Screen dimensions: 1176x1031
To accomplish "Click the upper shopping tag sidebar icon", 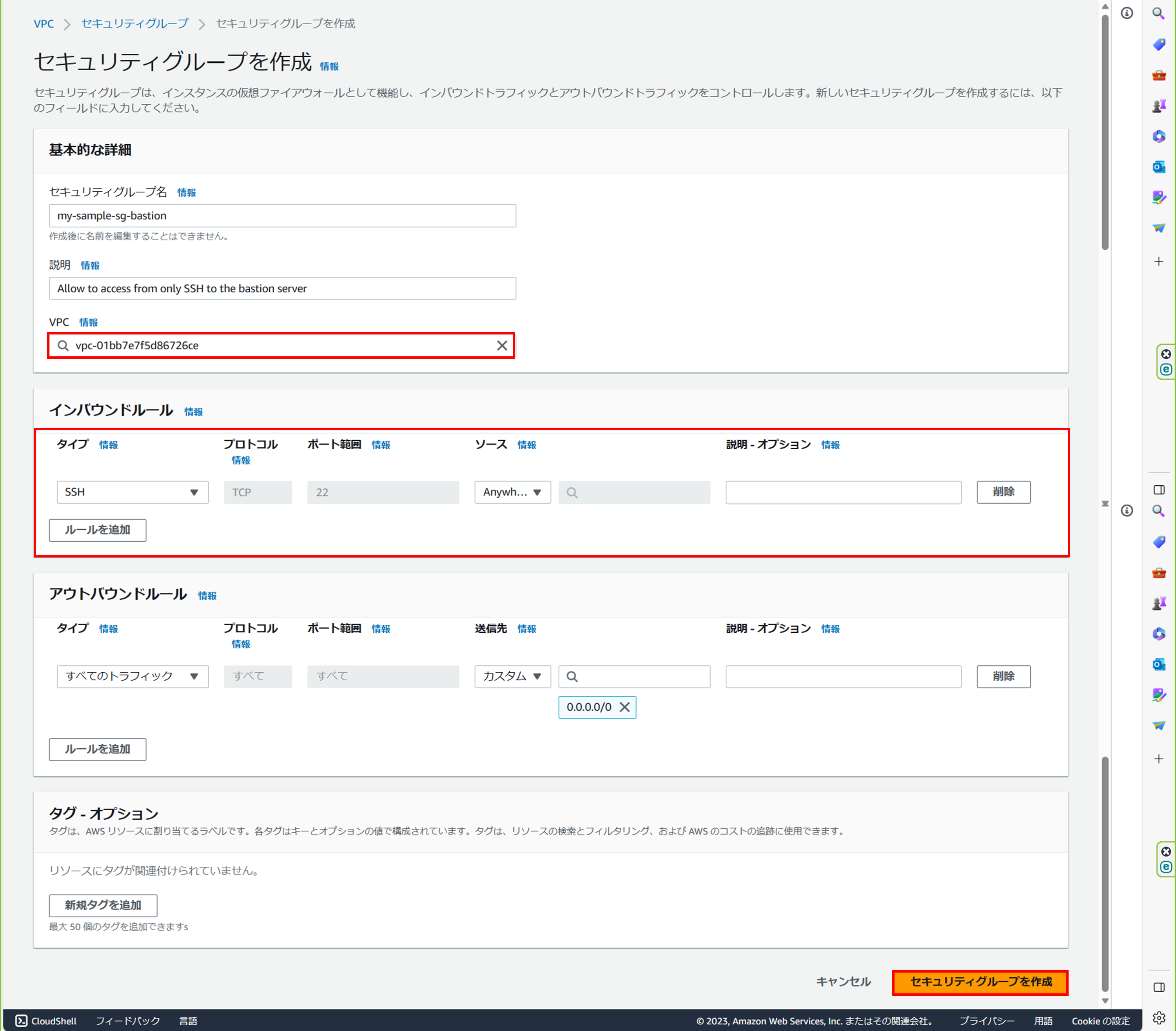I will pos(1158,44).
